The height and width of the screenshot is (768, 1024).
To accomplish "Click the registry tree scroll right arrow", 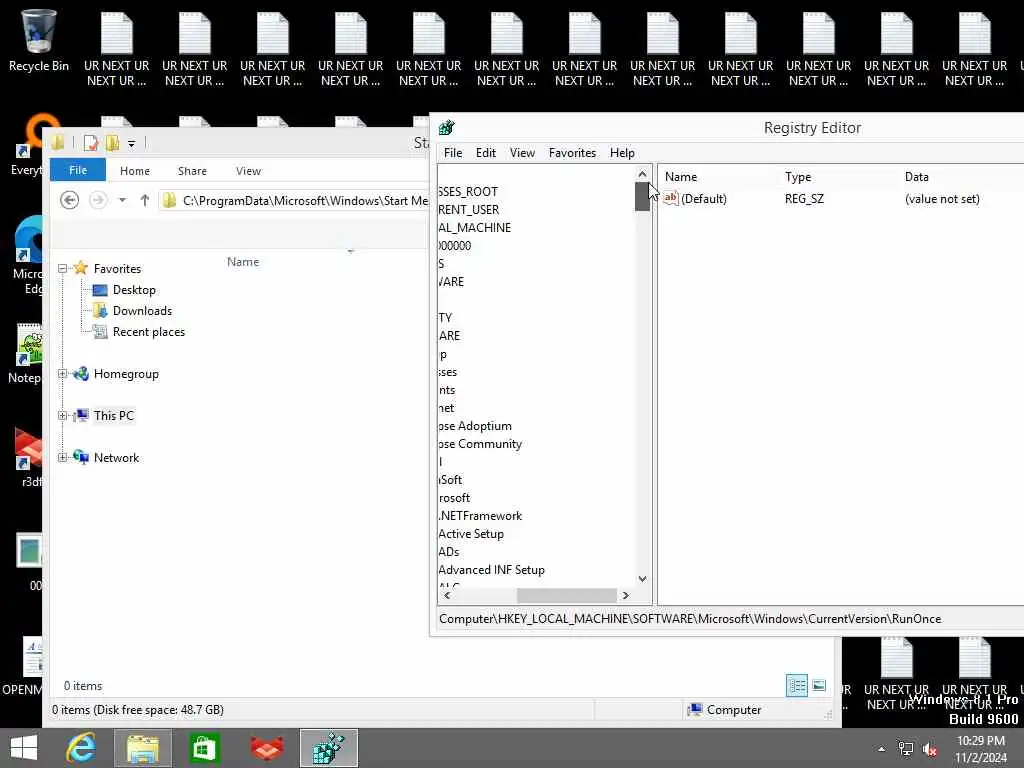I will [x=626, y=595].
